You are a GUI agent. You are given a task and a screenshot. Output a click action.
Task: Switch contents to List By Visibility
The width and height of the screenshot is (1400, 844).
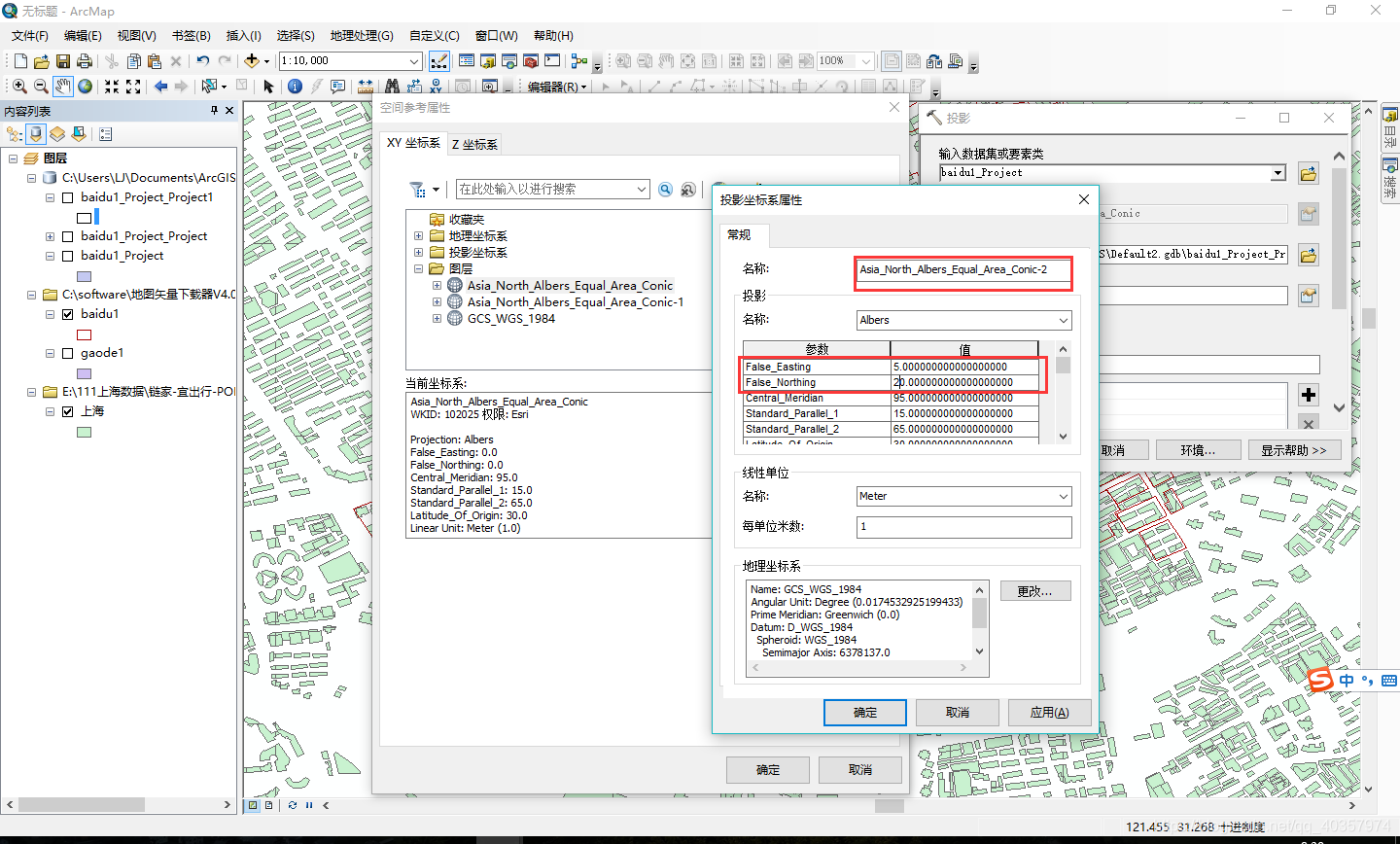[57, 134]
